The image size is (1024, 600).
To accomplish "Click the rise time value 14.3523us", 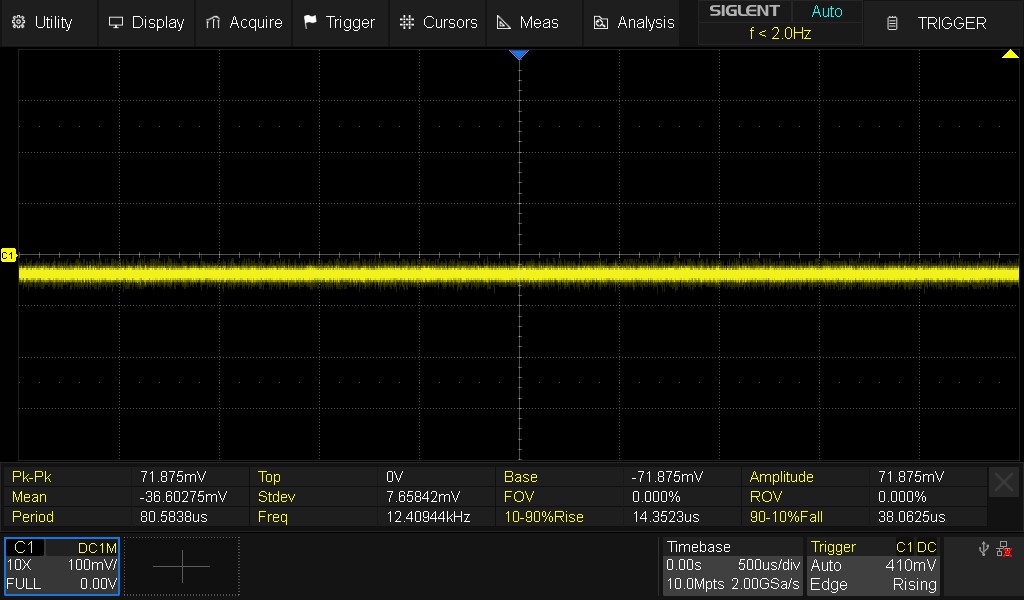I will (x=665, y=517).
